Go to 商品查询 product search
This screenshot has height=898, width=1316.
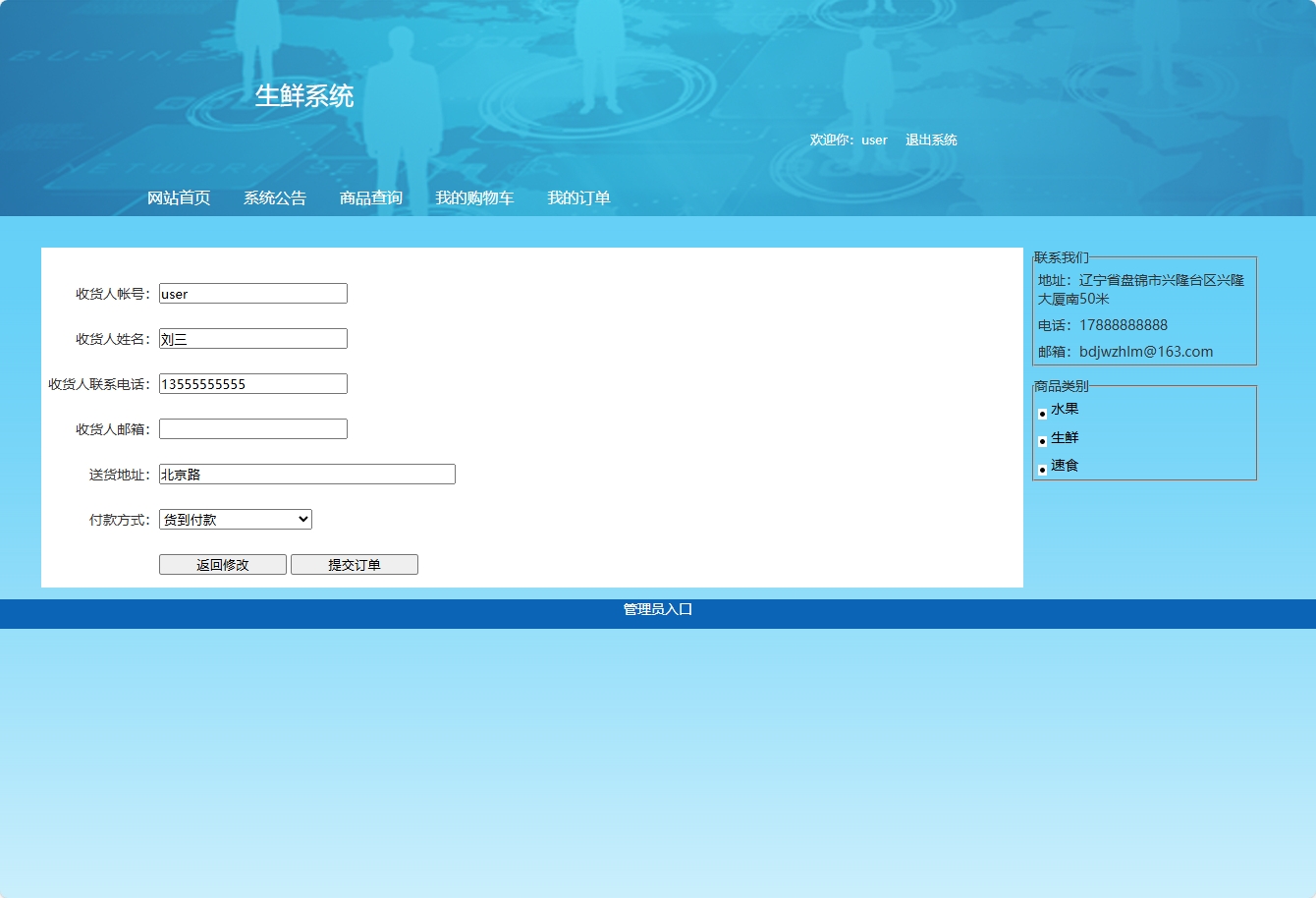[x=370, y=197]
